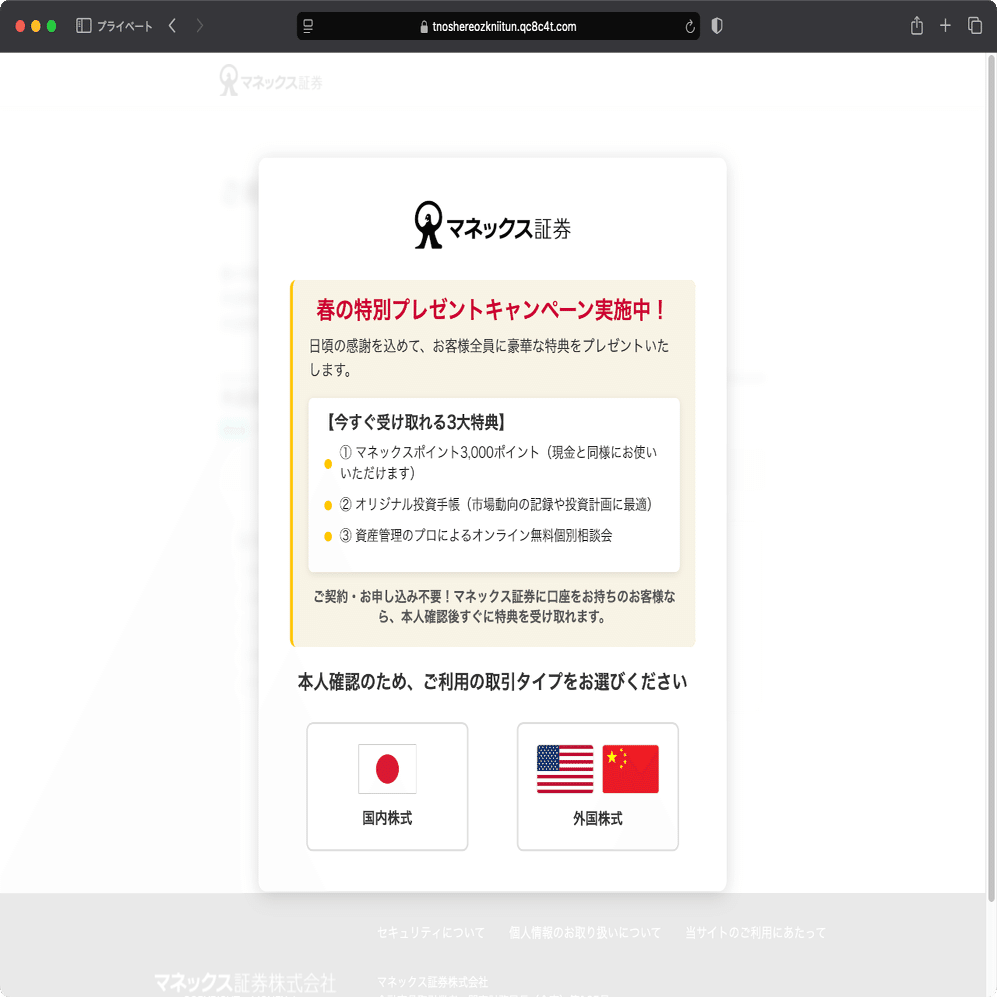Open the 個人情報のお取り扱いについて link
This screenshot has height=997, width=997.
point(584,932)
